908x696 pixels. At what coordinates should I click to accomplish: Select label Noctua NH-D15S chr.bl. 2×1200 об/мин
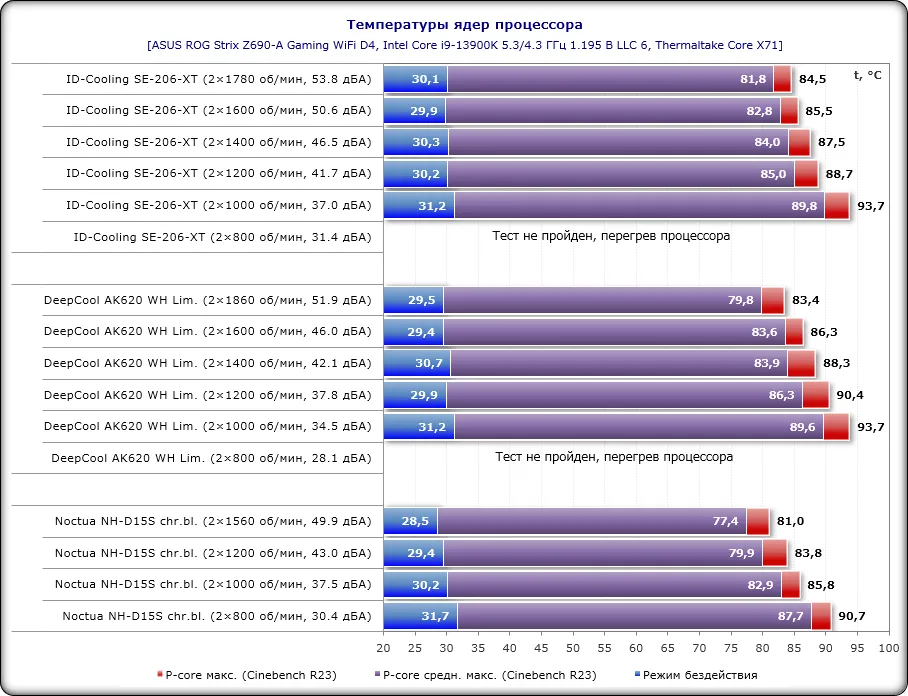click(x=213, y=554)
